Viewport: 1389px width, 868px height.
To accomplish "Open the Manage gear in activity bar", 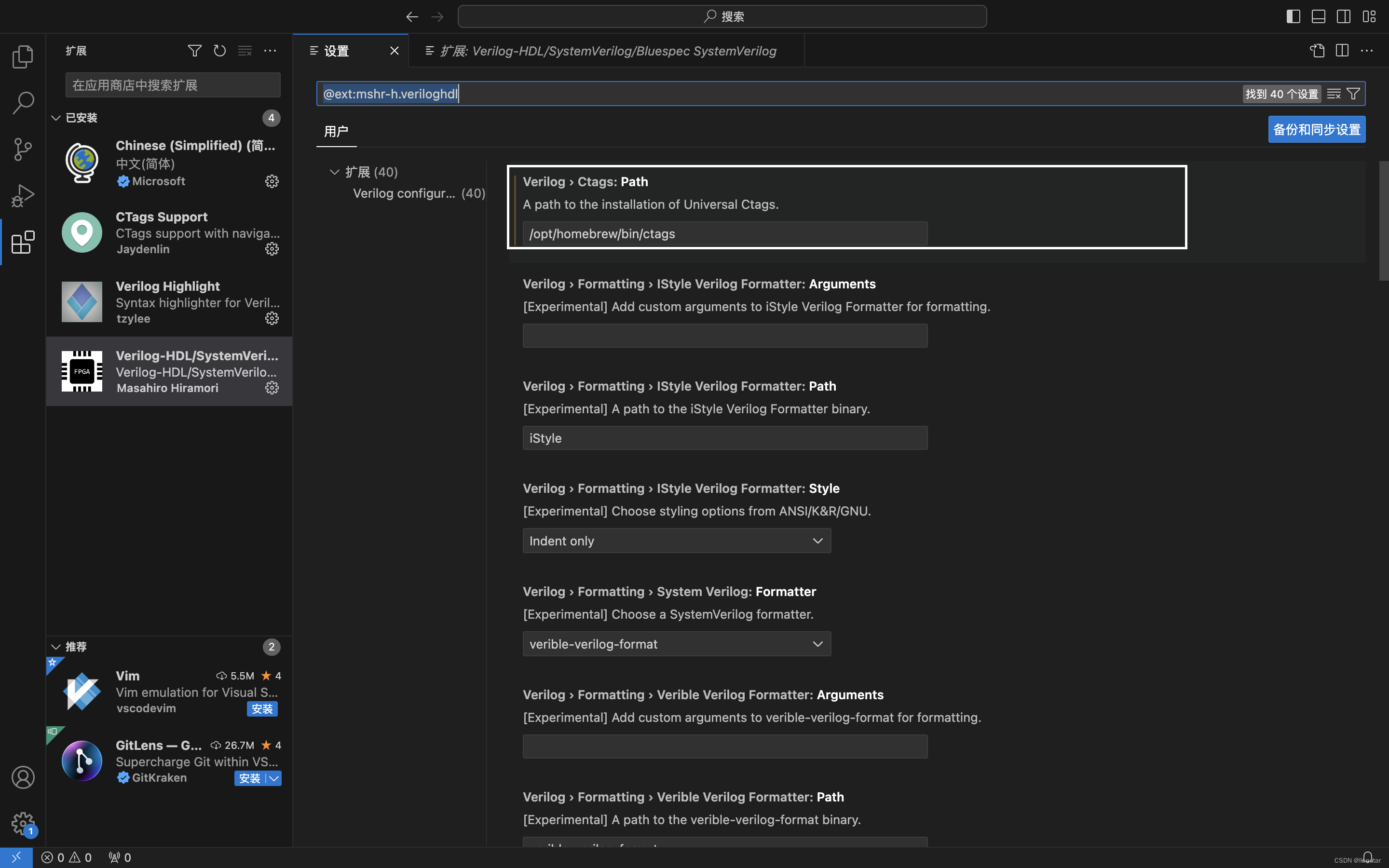I will point(23,824).
